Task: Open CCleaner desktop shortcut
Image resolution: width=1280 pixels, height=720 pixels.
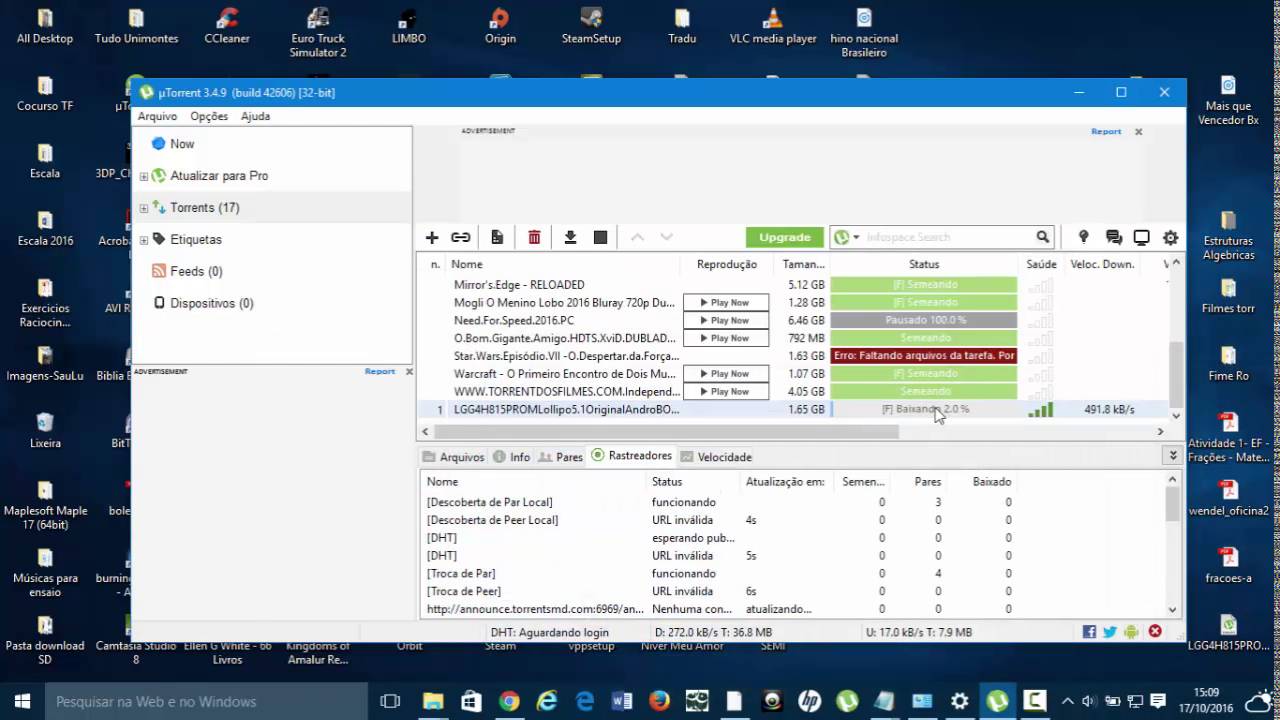Action: click(x=227, y=27)
